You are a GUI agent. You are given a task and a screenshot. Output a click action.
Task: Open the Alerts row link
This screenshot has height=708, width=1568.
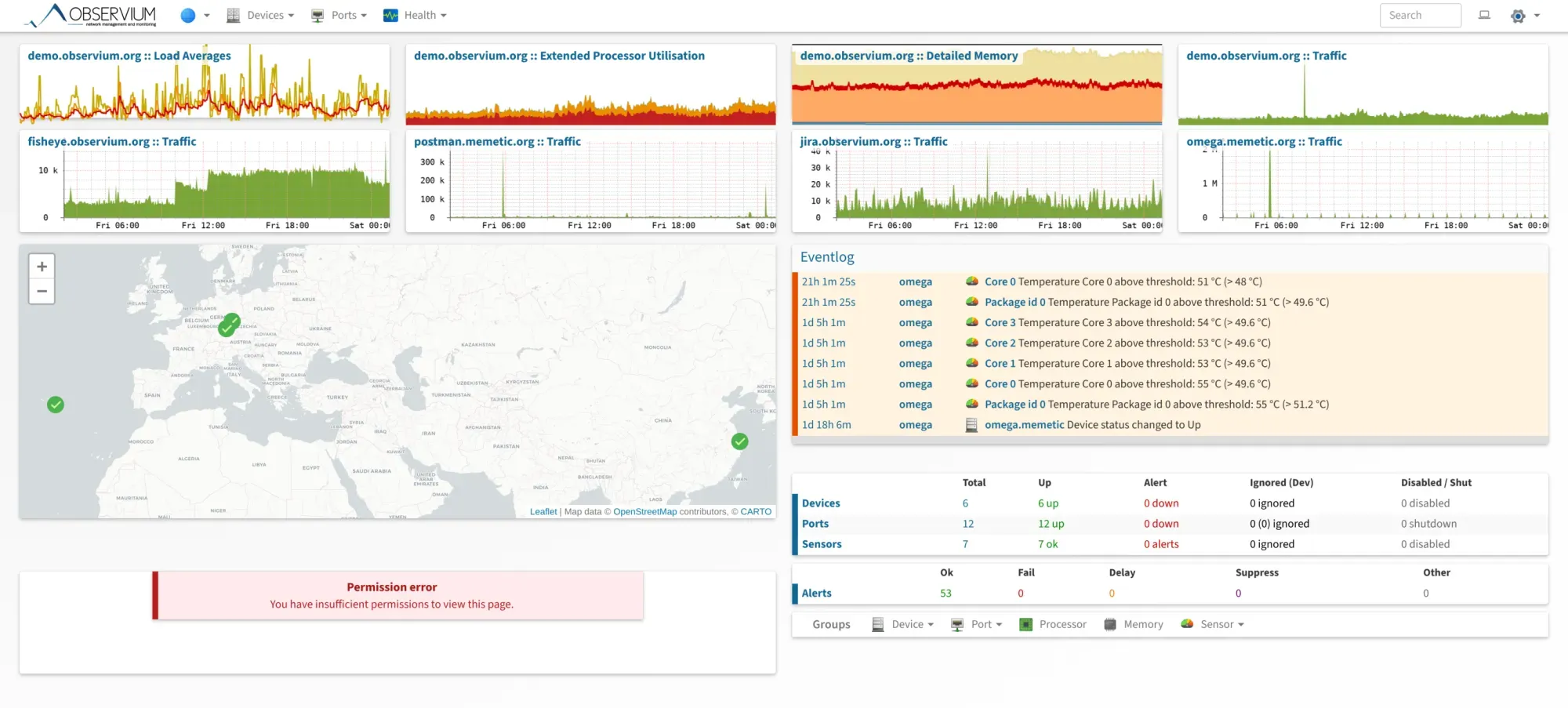[x=816, y=594]
